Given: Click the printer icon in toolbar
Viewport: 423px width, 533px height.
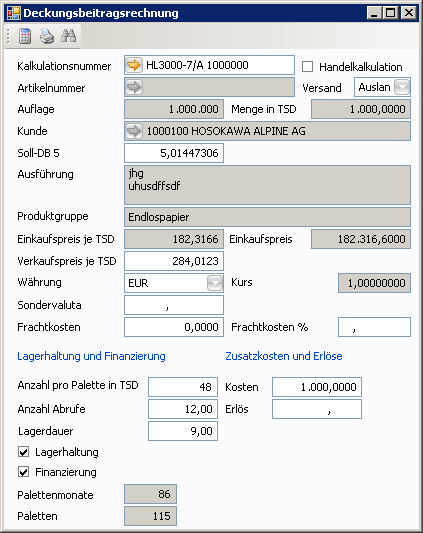Looking at the screenshot, I should pos(47,36).
